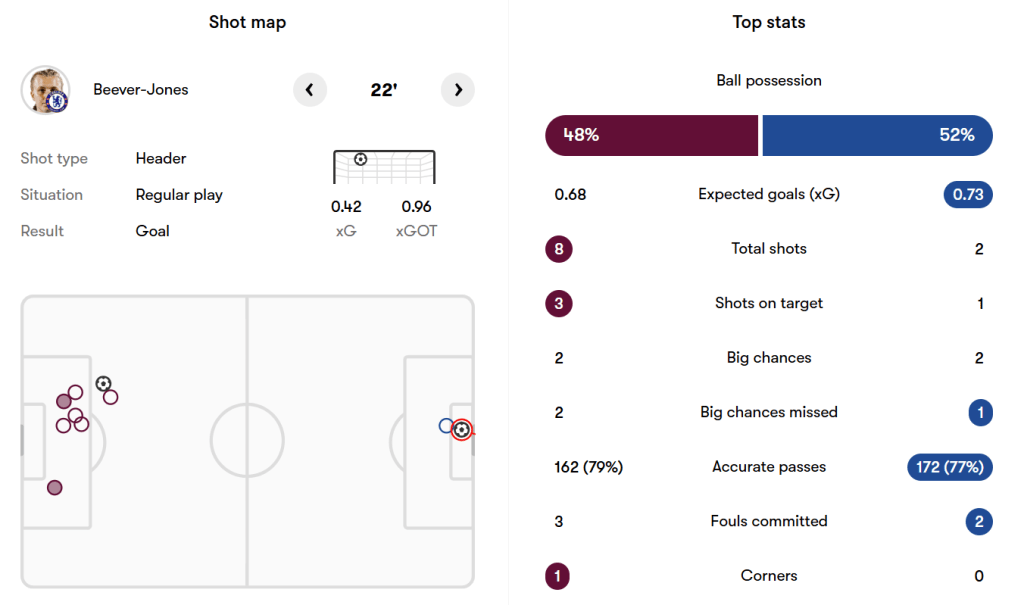Click the Expected goals (xG) stat label
Screen dimensions: 1024x605
(769, 194)
